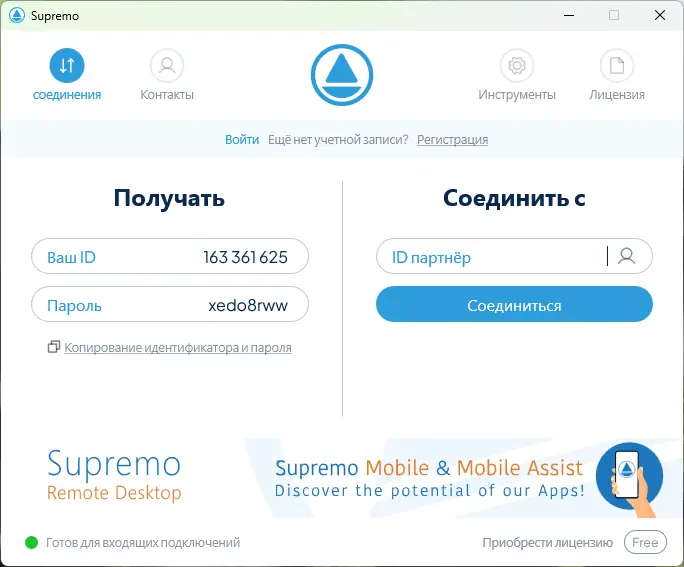Click Приобрести лицензию text
The width and height of the screenshot is (684, 567).
(547, 543)
